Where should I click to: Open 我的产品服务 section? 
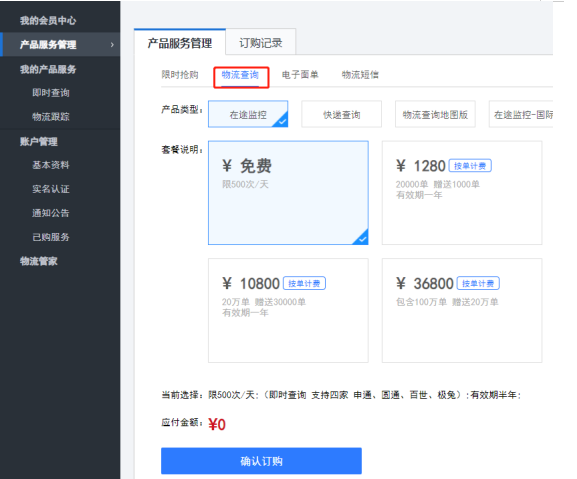(48, 69)
